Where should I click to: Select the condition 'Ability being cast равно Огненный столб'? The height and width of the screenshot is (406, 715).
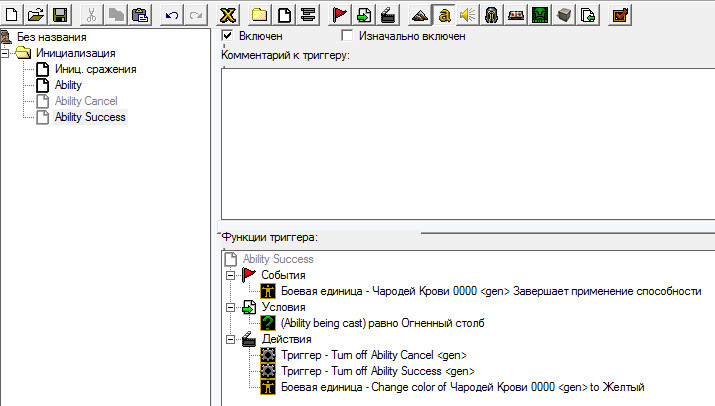[382, 323]
